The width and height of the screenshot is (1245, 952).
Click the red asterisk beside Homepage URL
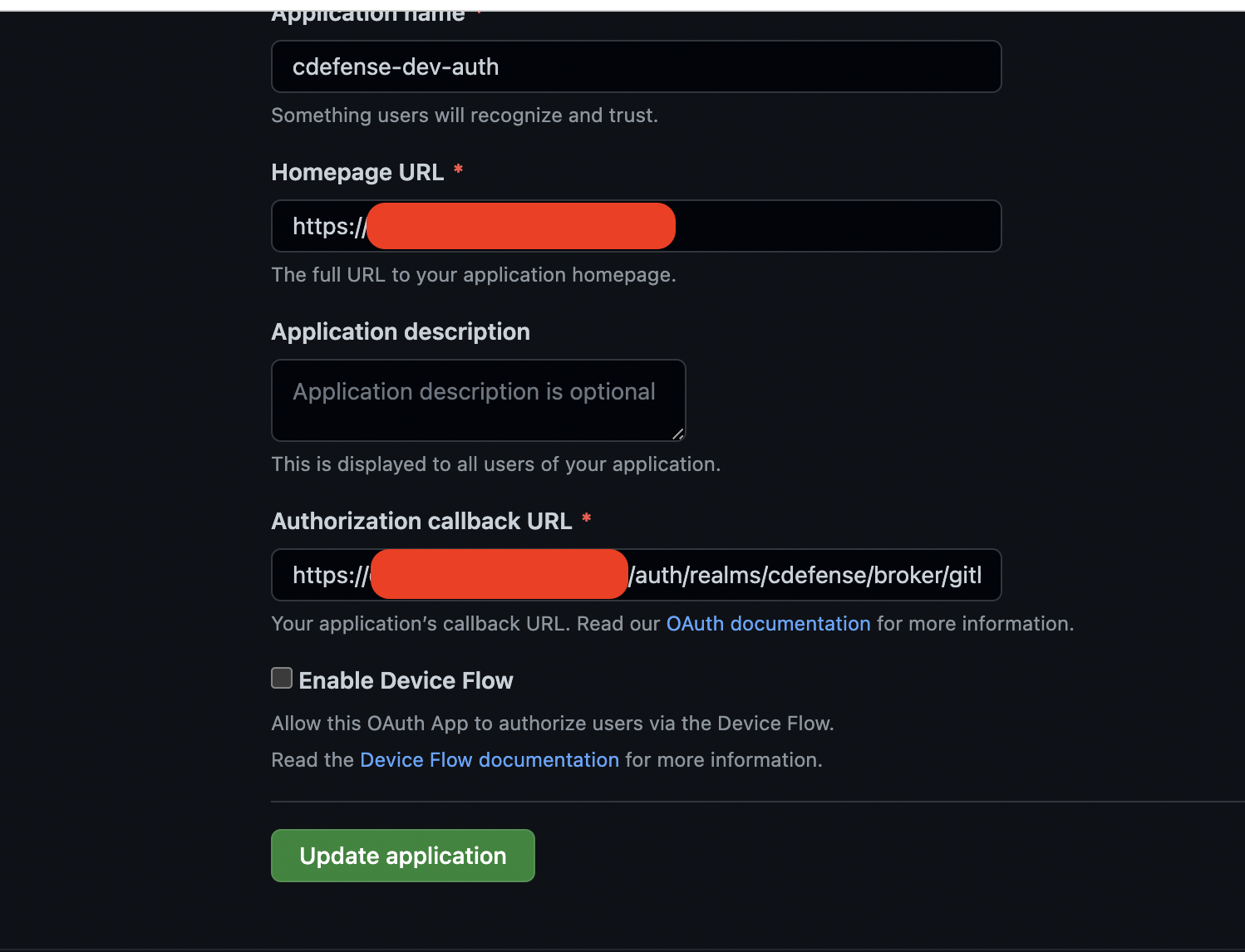[458, 170]
